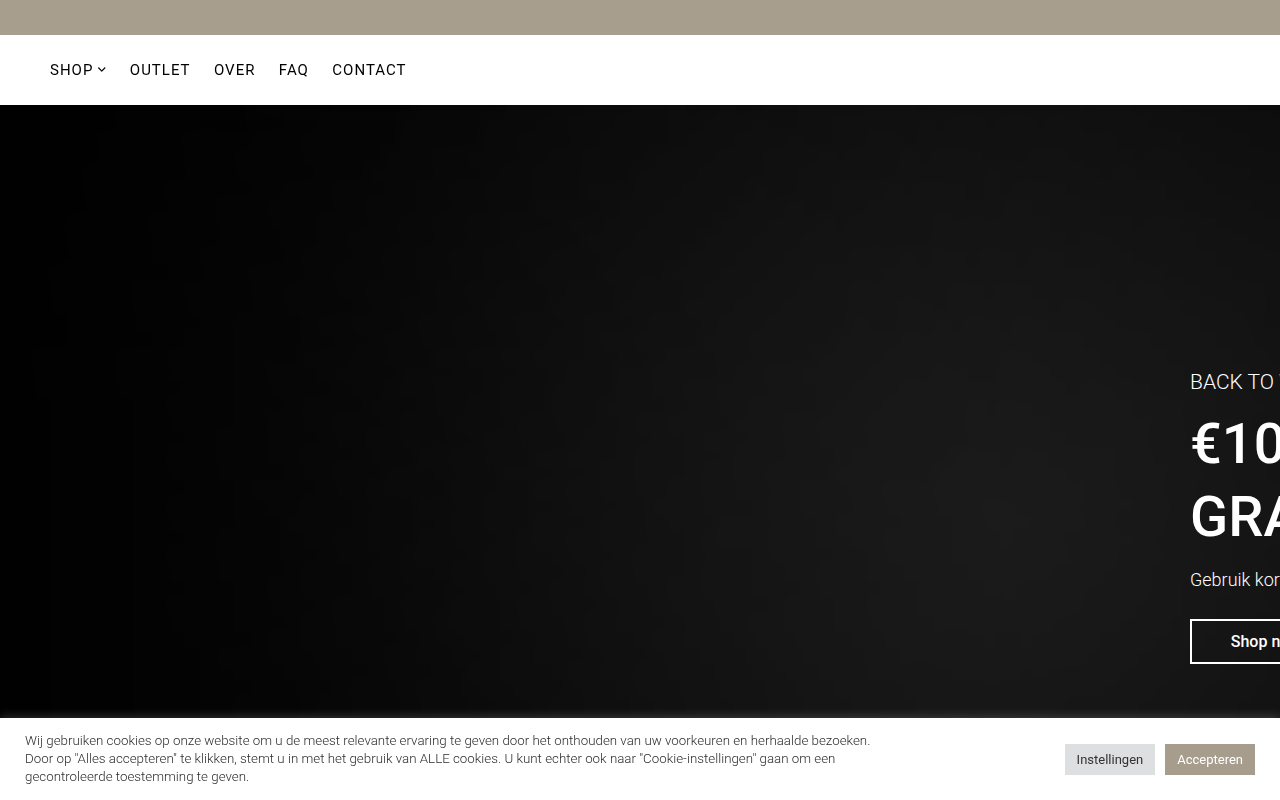The image size is (1280, 800).
Task: Expand the SHOP dropdown menu
Action: (78, 70)
